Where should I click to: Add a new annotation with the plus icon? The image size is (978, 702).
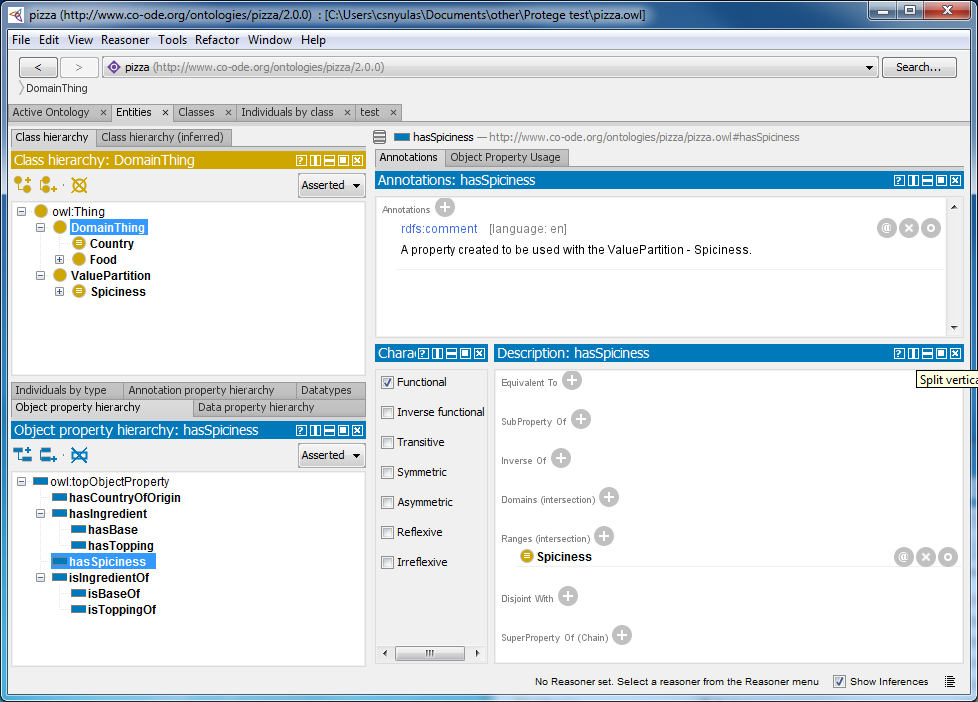[446, 208]
